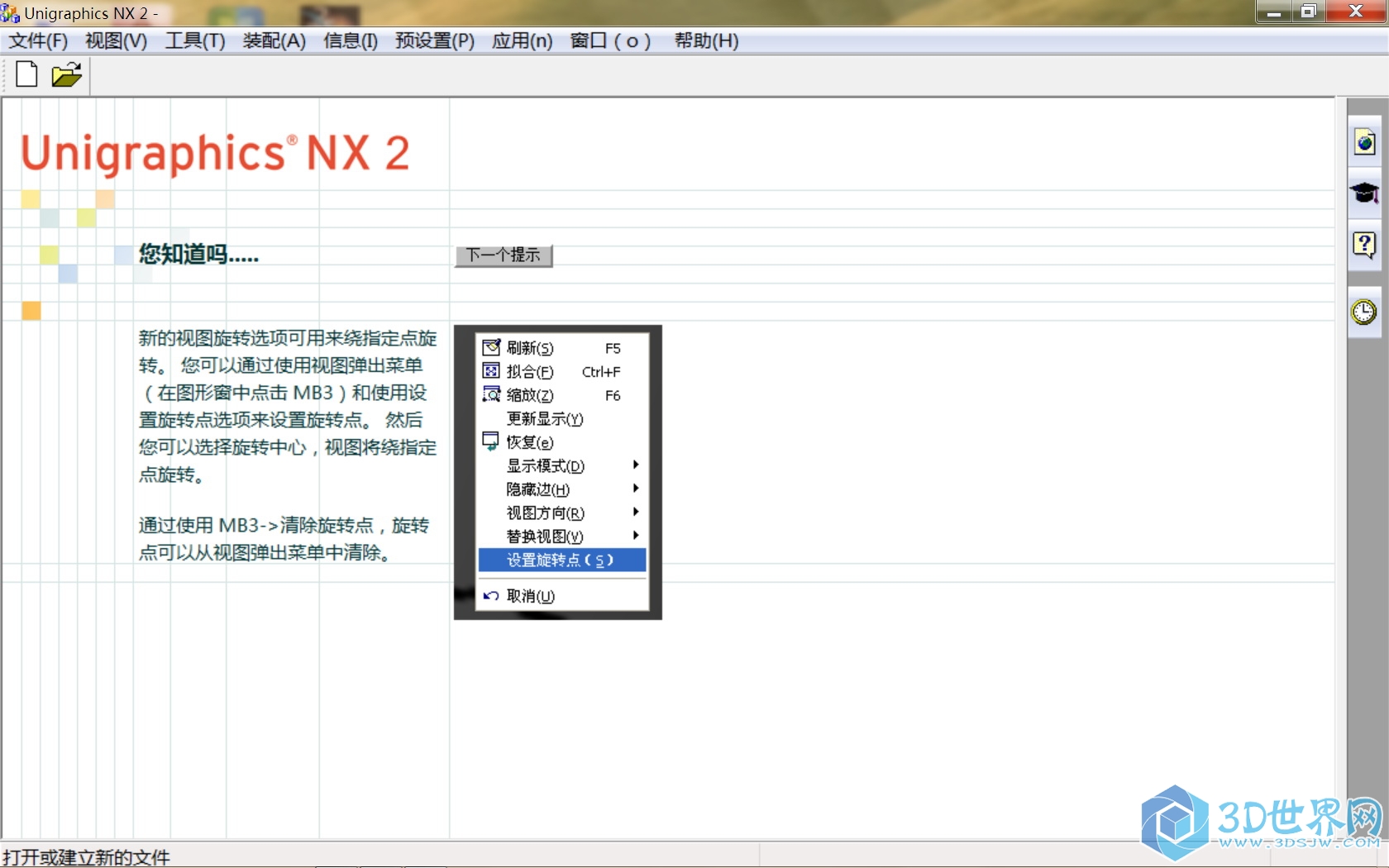Expand the 显示模式(D) submenu arrow
1389x868 pixels.
(636, 465)
